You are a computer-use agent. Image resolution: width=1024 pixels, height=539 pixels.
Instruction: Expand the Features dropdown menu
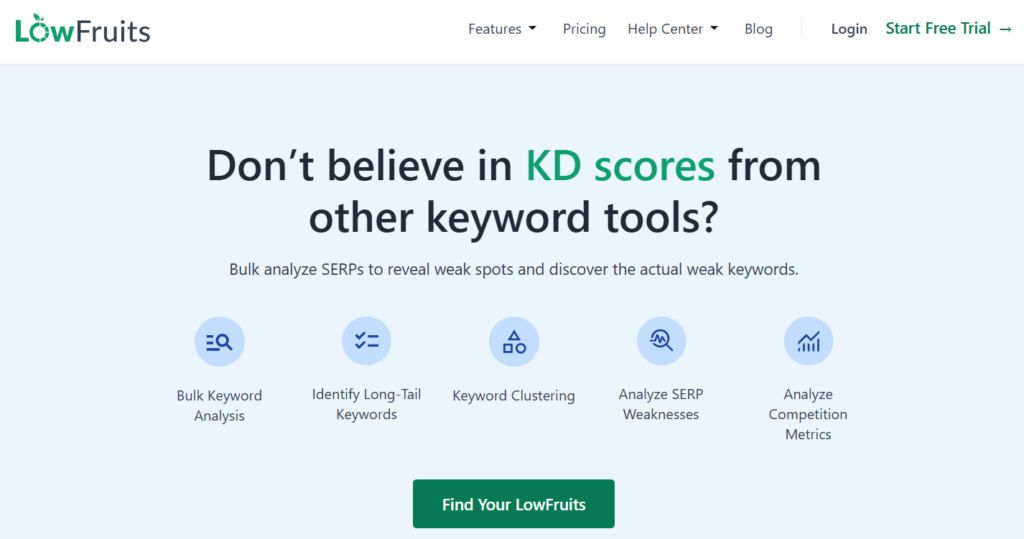point(502,29)
